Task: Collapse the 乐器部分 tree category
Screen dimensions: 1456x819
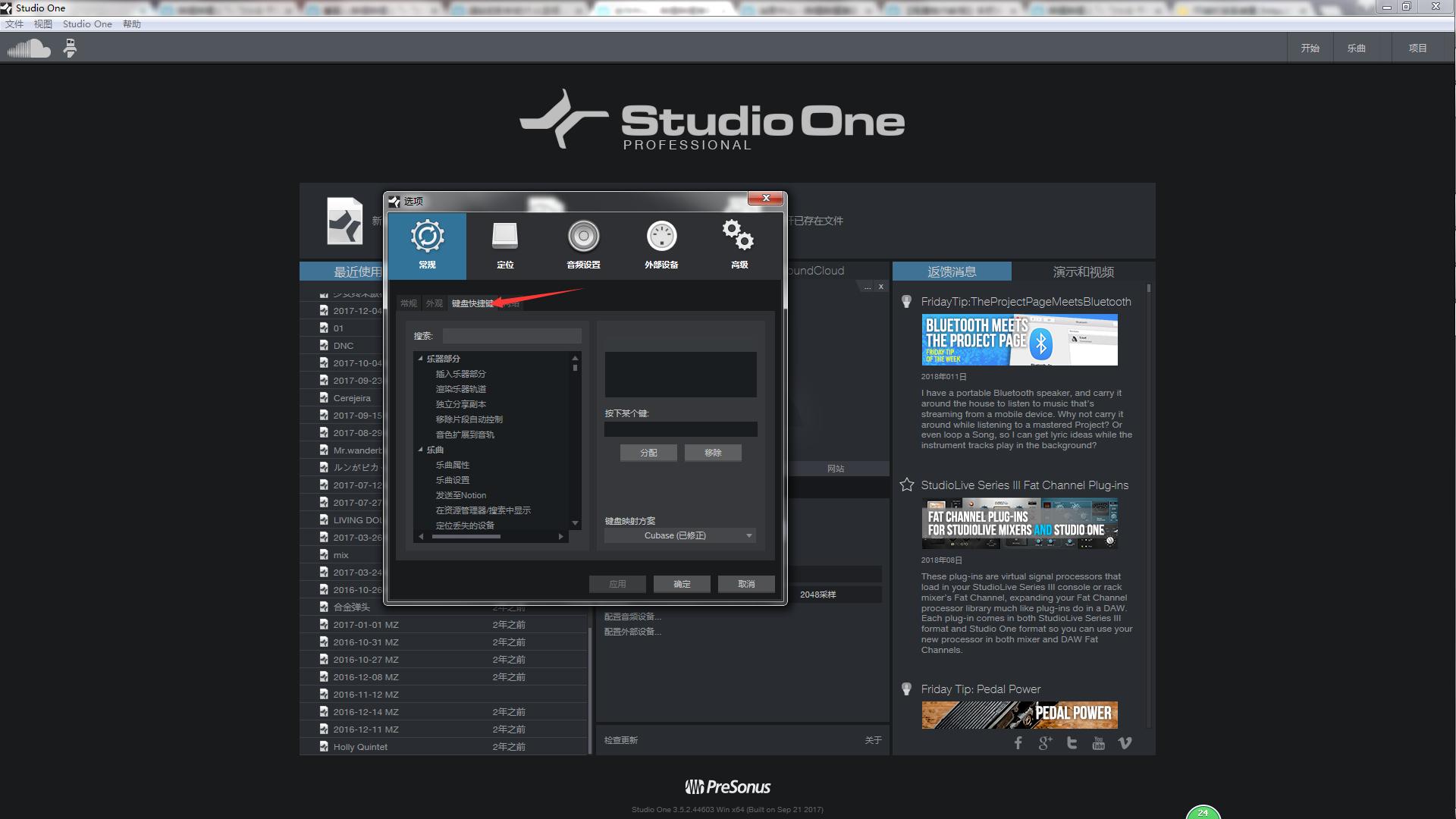Action: tap(420, 358)
